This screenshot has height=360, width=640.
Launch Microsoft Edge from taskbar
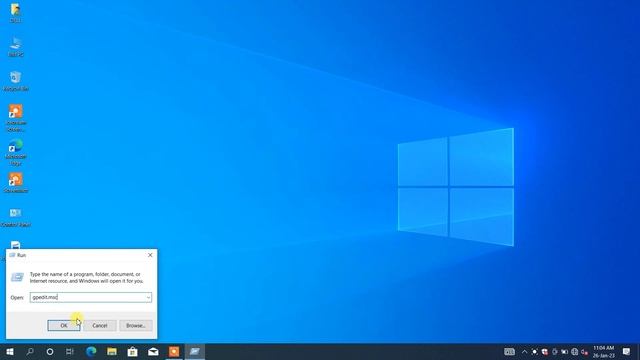click(91, 351)
